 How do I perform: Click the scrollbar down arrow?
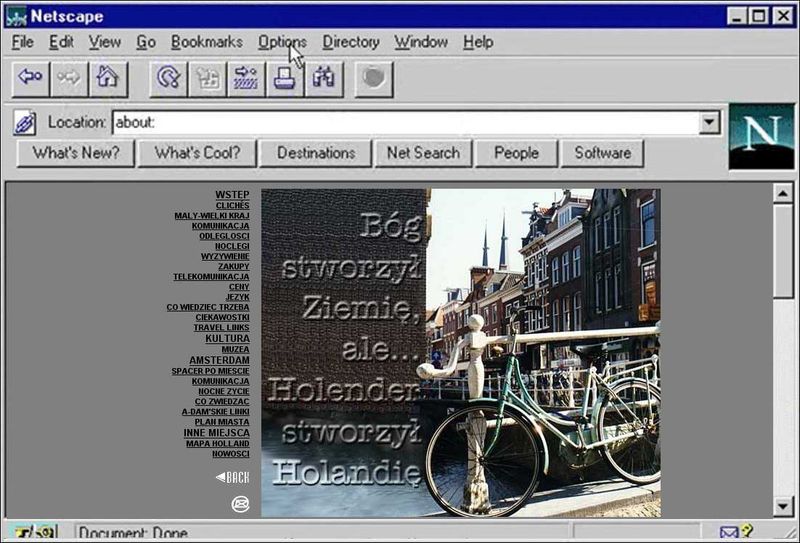783,506
